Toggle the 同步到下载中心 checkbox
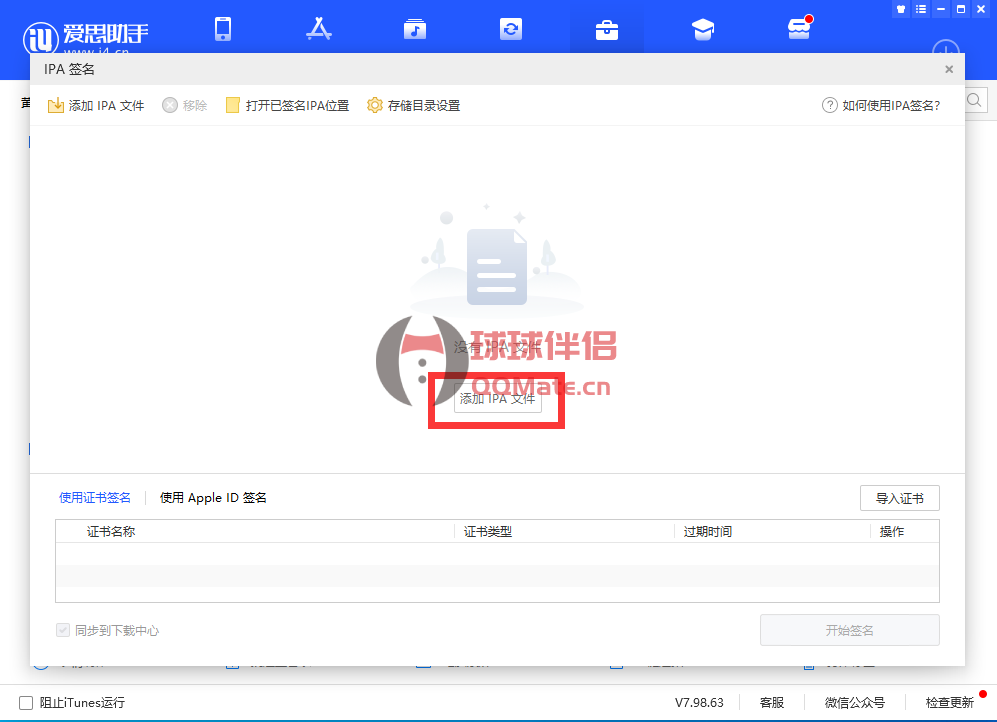Viewport: 997px width, 722px height. [x=62, y=630]
